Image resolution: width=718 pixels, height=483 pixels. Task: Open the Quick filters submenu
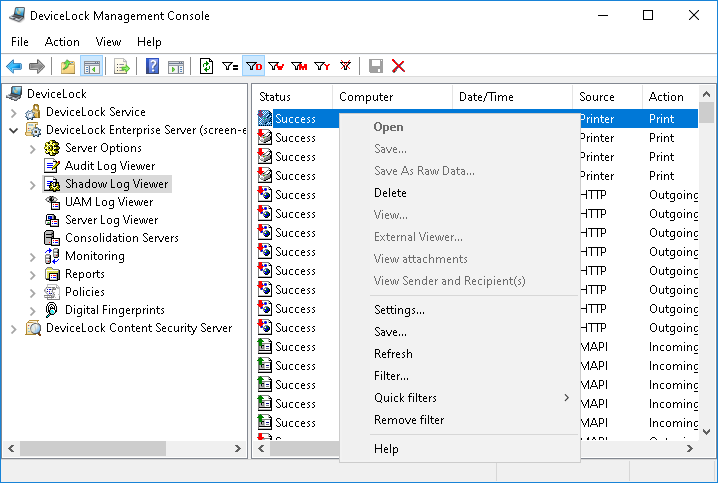click(405, 398)
